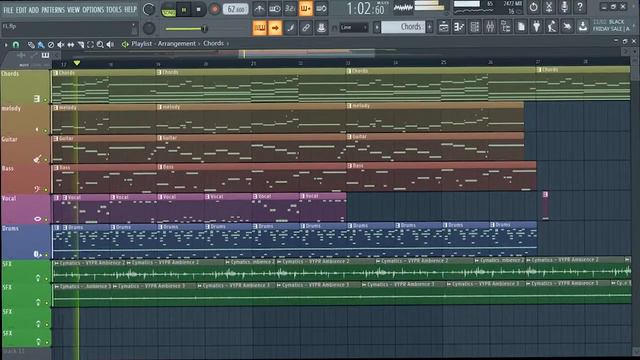Open the EDIT menu
The image size is (640, 360).
[x=21, y=9]
